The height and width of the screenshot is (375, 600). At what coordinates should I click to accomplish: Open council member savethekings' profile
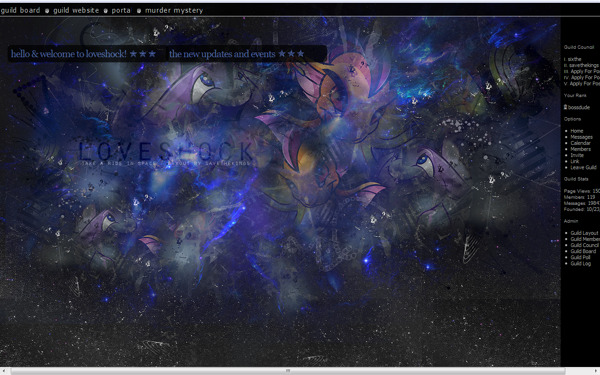[584, 65]
